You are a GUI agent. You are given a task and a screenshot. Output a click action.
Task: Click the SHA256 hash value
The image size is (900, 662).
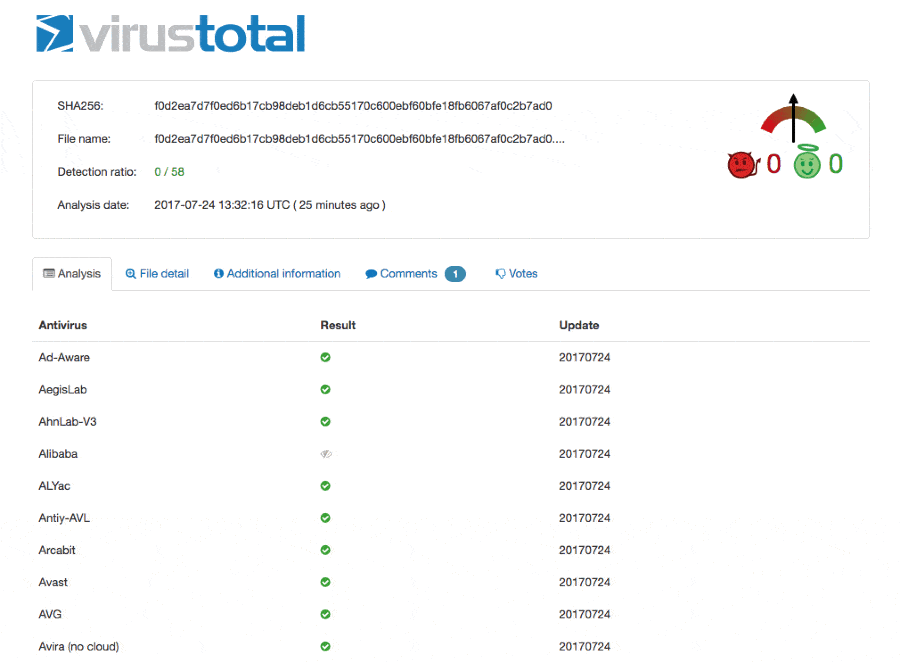(353, 106)
